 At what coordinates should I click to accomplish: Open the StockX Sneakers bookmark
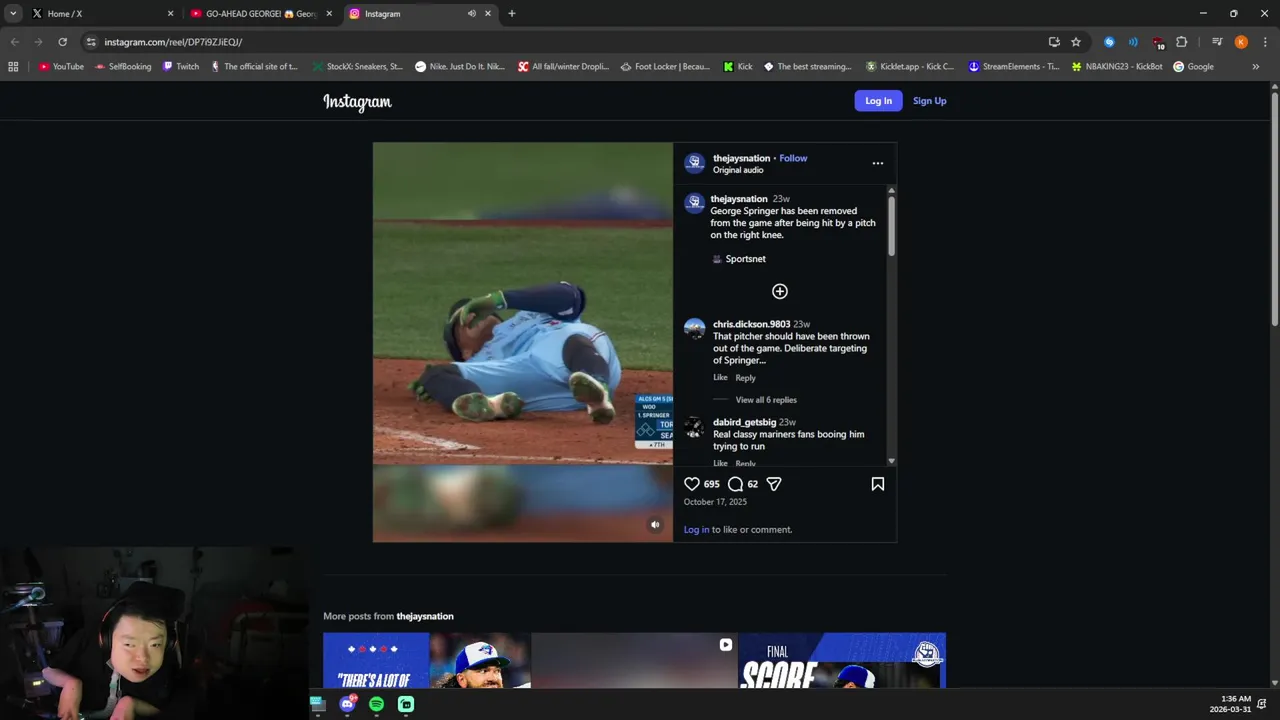pyautogui.click(x=357, y=67)
